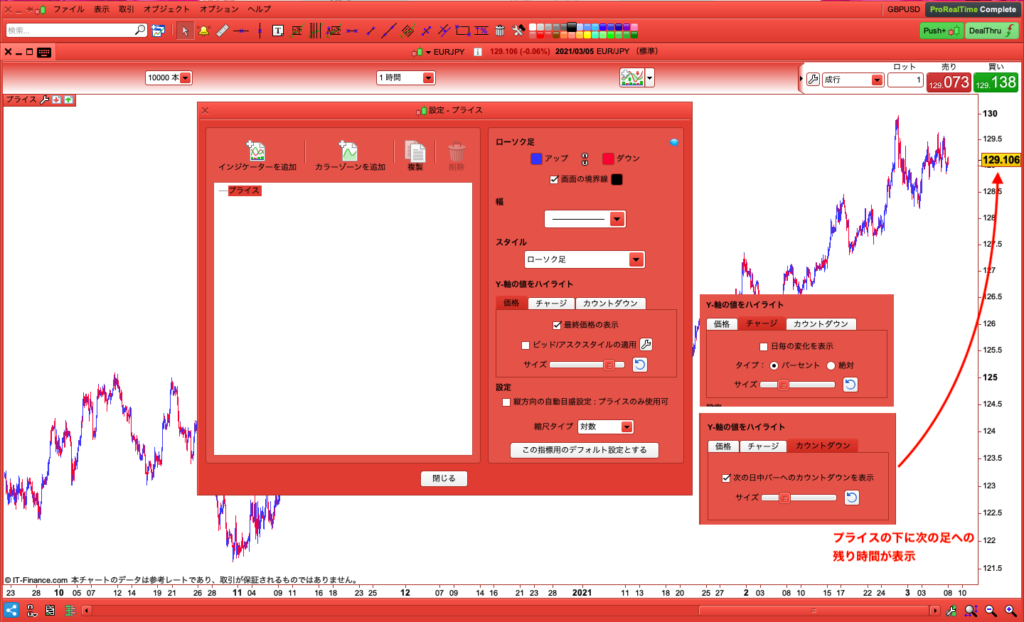Toggle 次の日中バーへのカウントダウンを表示 checkbox

726,478
